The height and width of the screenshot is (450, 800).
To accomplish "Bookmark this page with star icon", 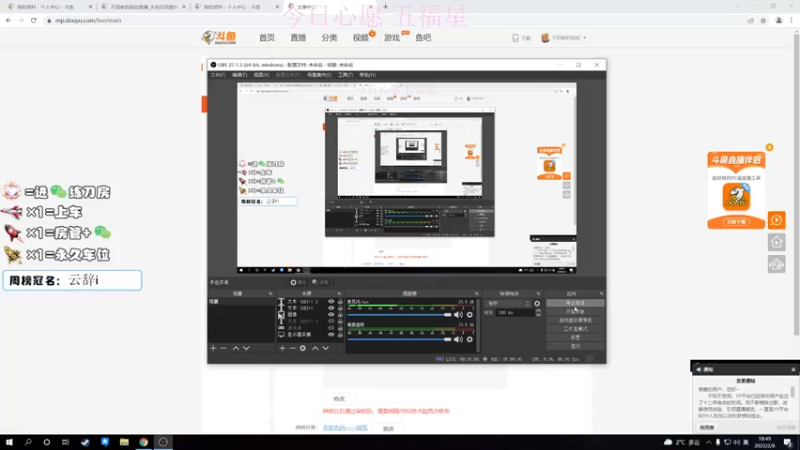I will coord(763,21).
